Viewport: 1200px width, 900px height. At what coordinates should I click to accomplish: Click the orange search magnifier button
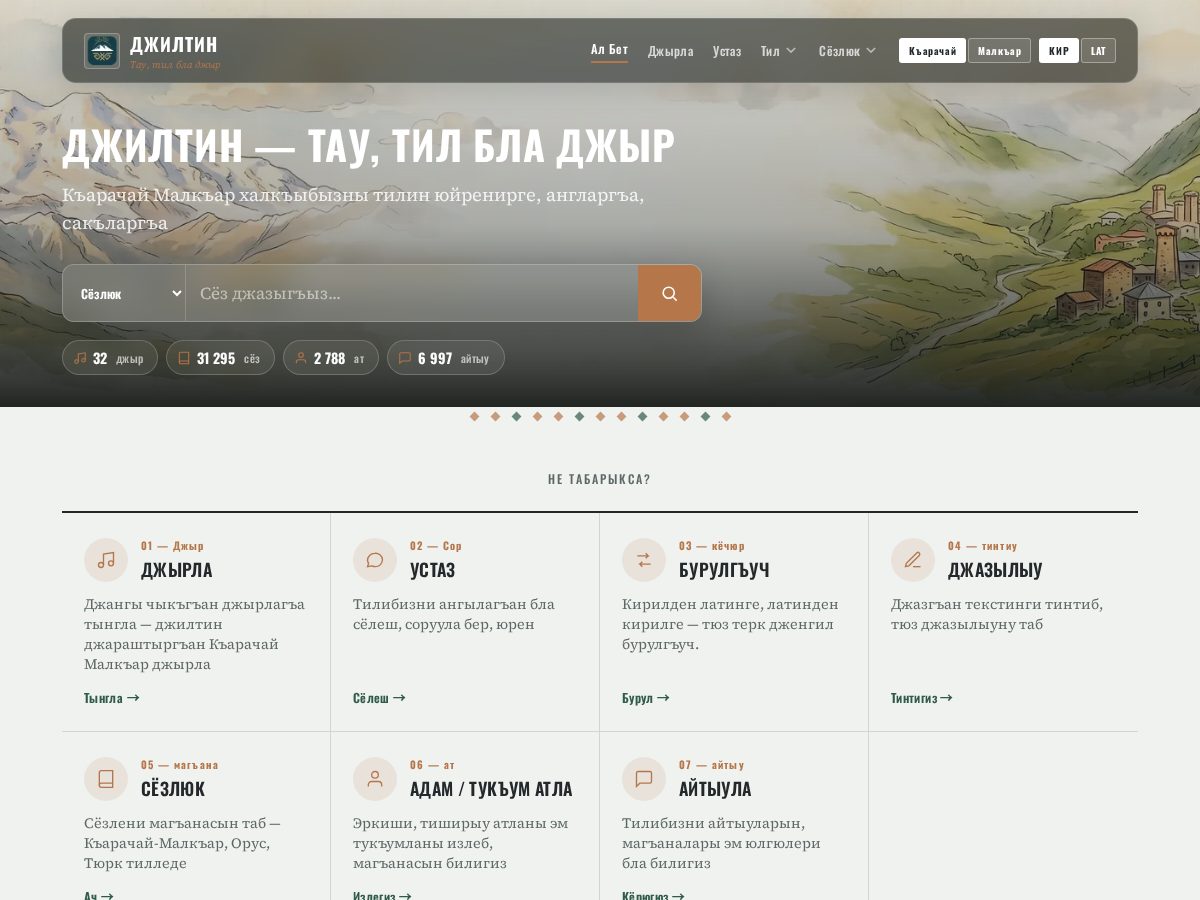click(670, 293)
